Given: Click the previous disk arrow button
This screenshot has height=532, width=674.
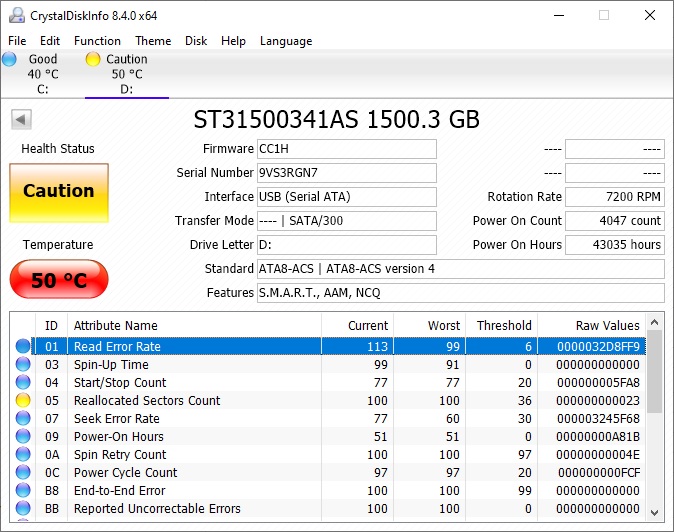Looking at the screenshot, I should 21,119.
